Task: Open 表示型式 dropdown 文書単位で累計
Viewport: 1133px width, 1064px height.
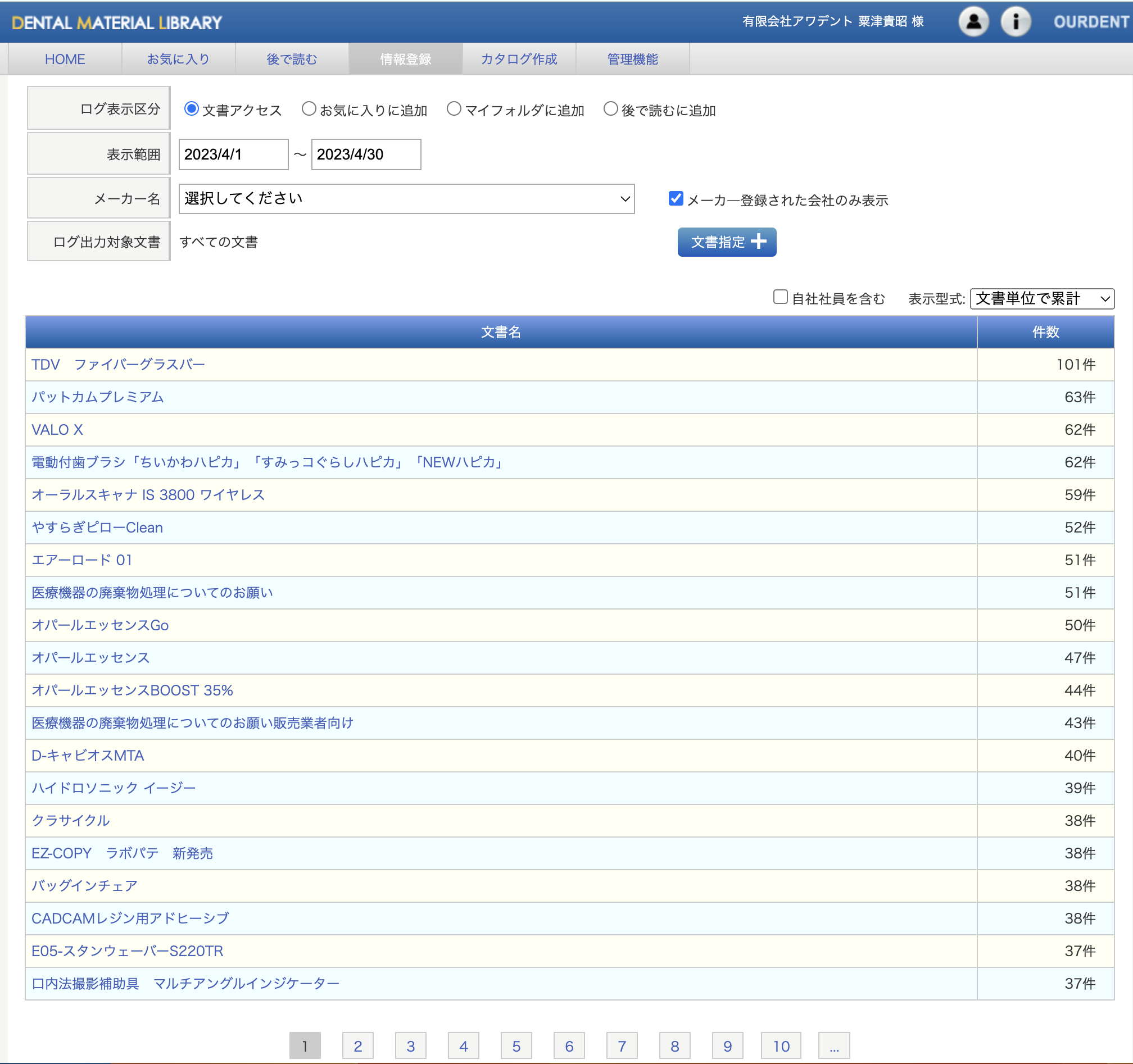Action: (x=1042, y=298)
